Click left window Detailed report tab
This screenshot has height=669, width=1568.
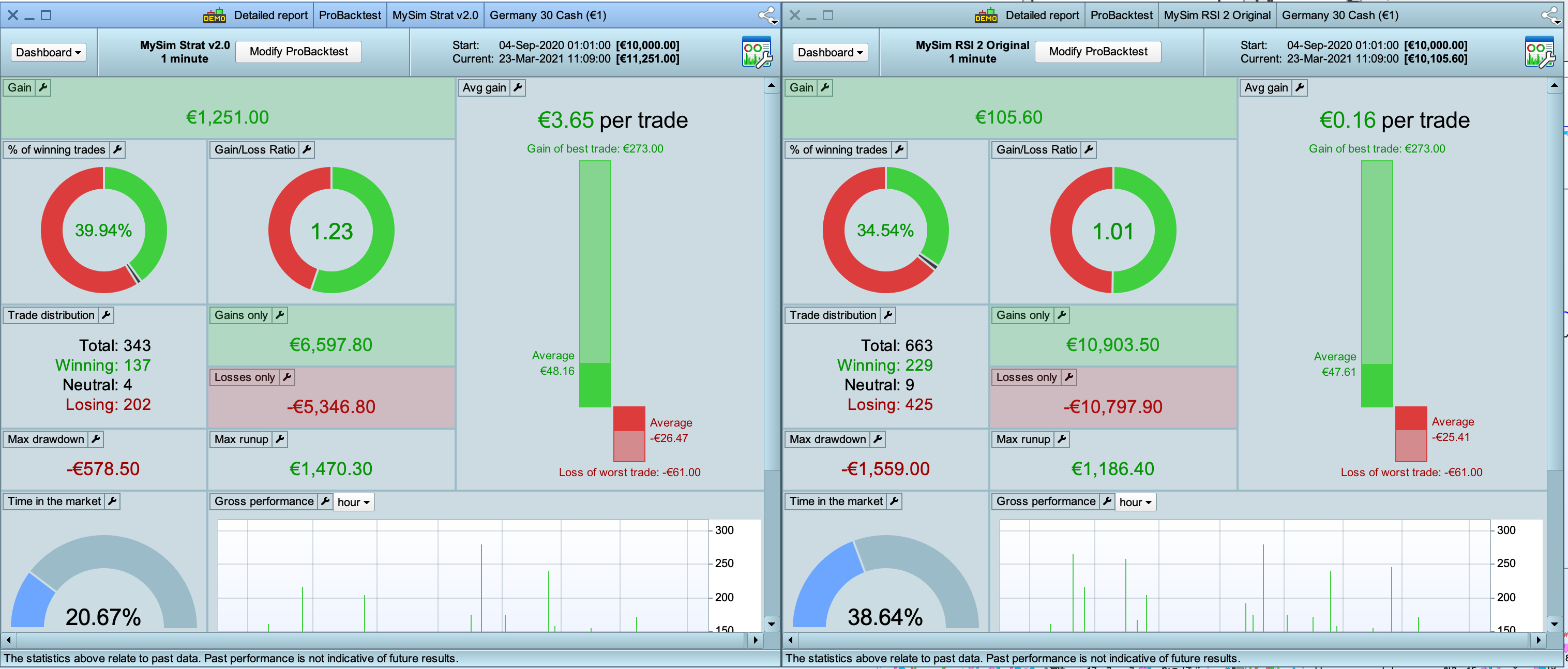(270, 15)
